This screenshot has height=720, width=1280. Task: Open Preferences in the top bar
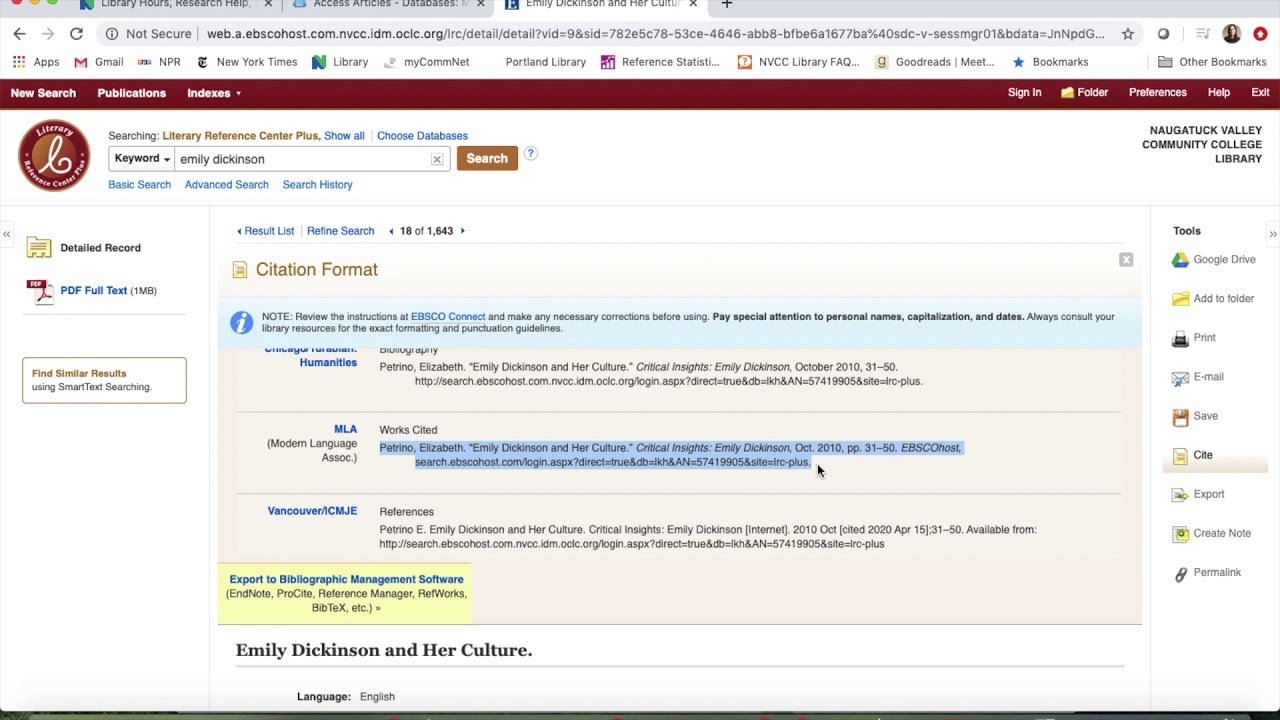point(1157,92)
